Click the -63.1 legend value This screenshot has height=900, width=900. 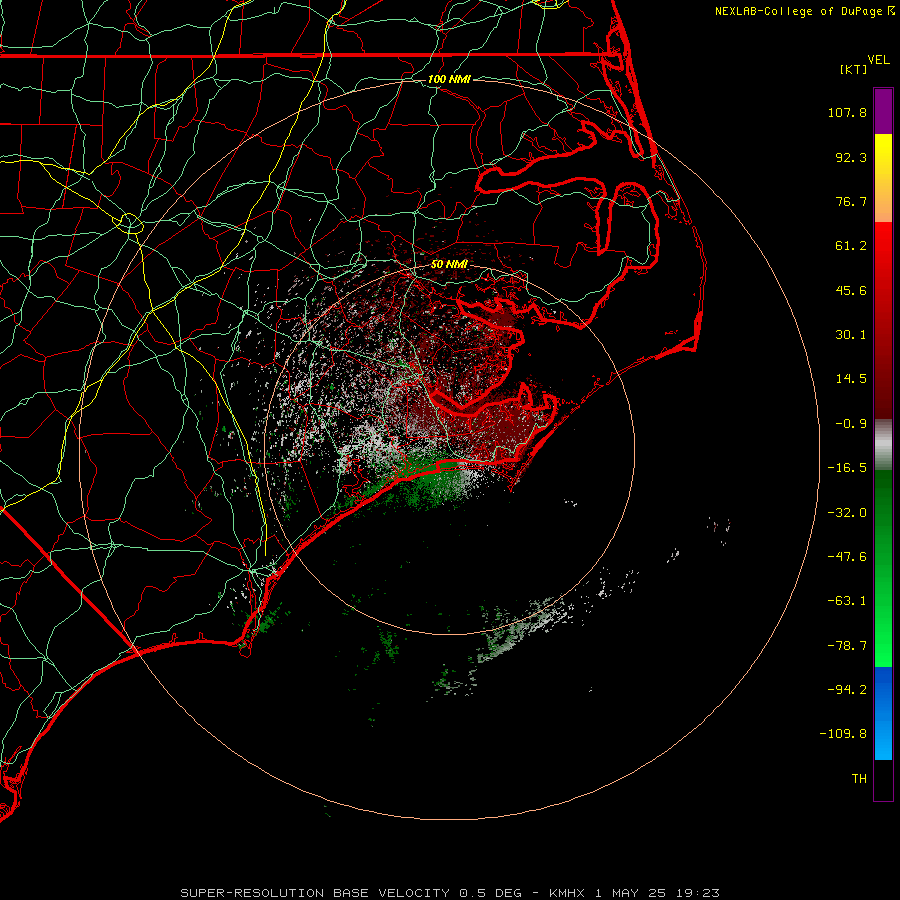(x=847, y=601)
